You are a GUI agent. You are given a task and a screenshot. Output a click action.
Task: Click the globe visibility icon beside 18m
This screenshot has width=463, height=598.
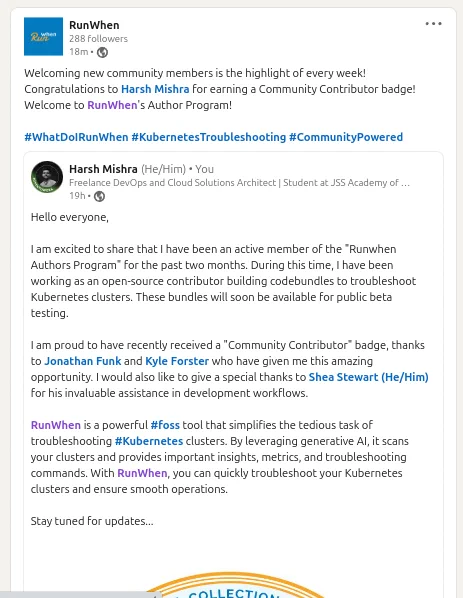tap(102, 52)
